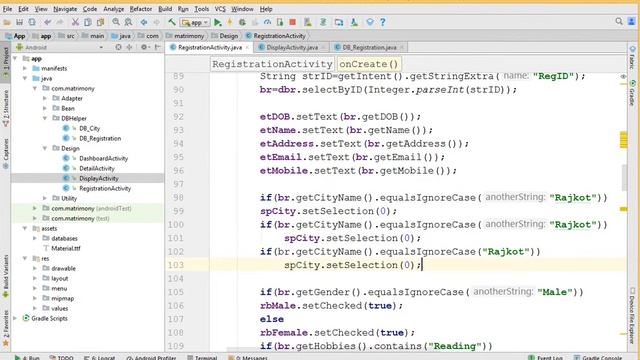Open the Refactor menu

140,9
